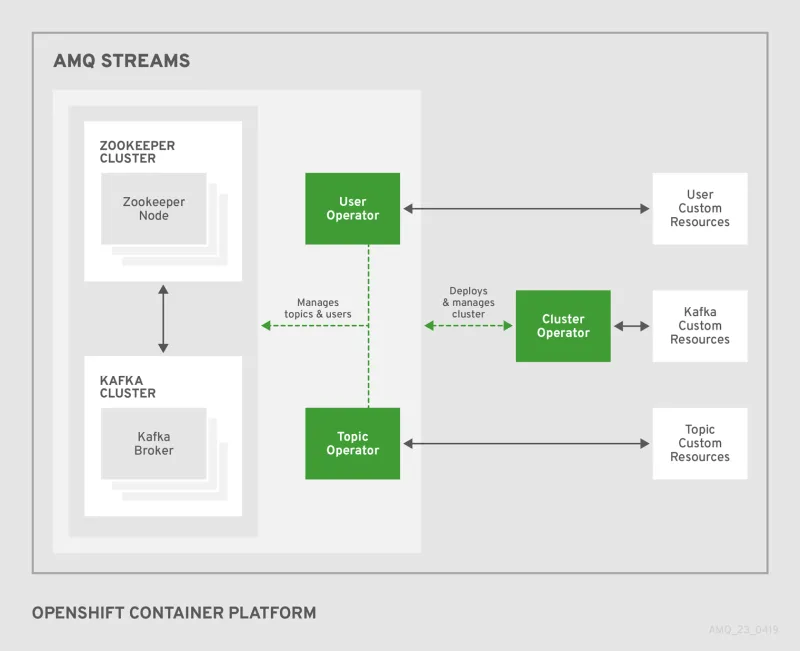This screenshot has height=651, width=800.
Task: Open the User Custom Resources box
Action: [700, 208]
